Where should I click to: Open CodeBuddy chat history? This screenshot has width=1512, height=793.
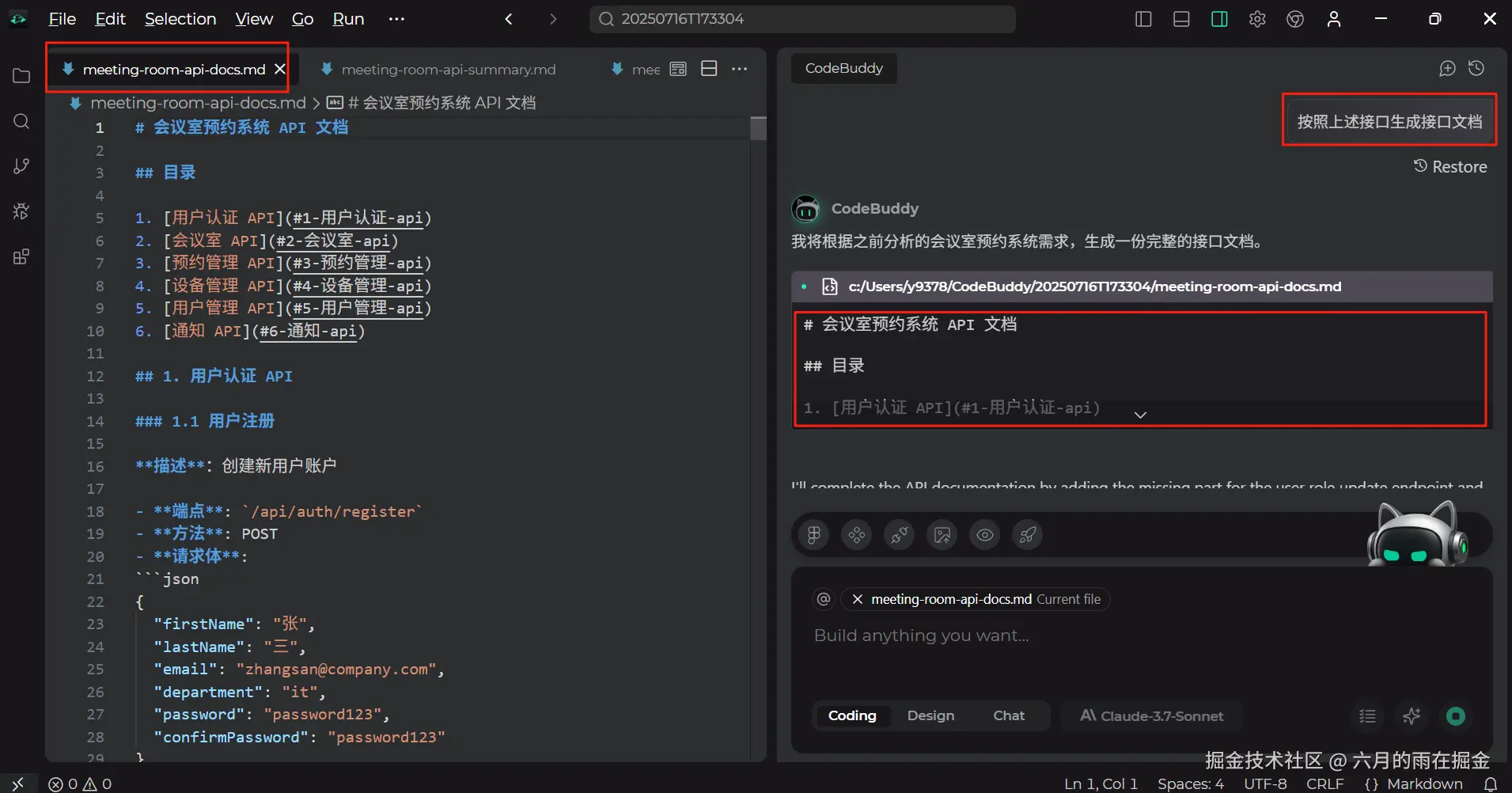1476,69
